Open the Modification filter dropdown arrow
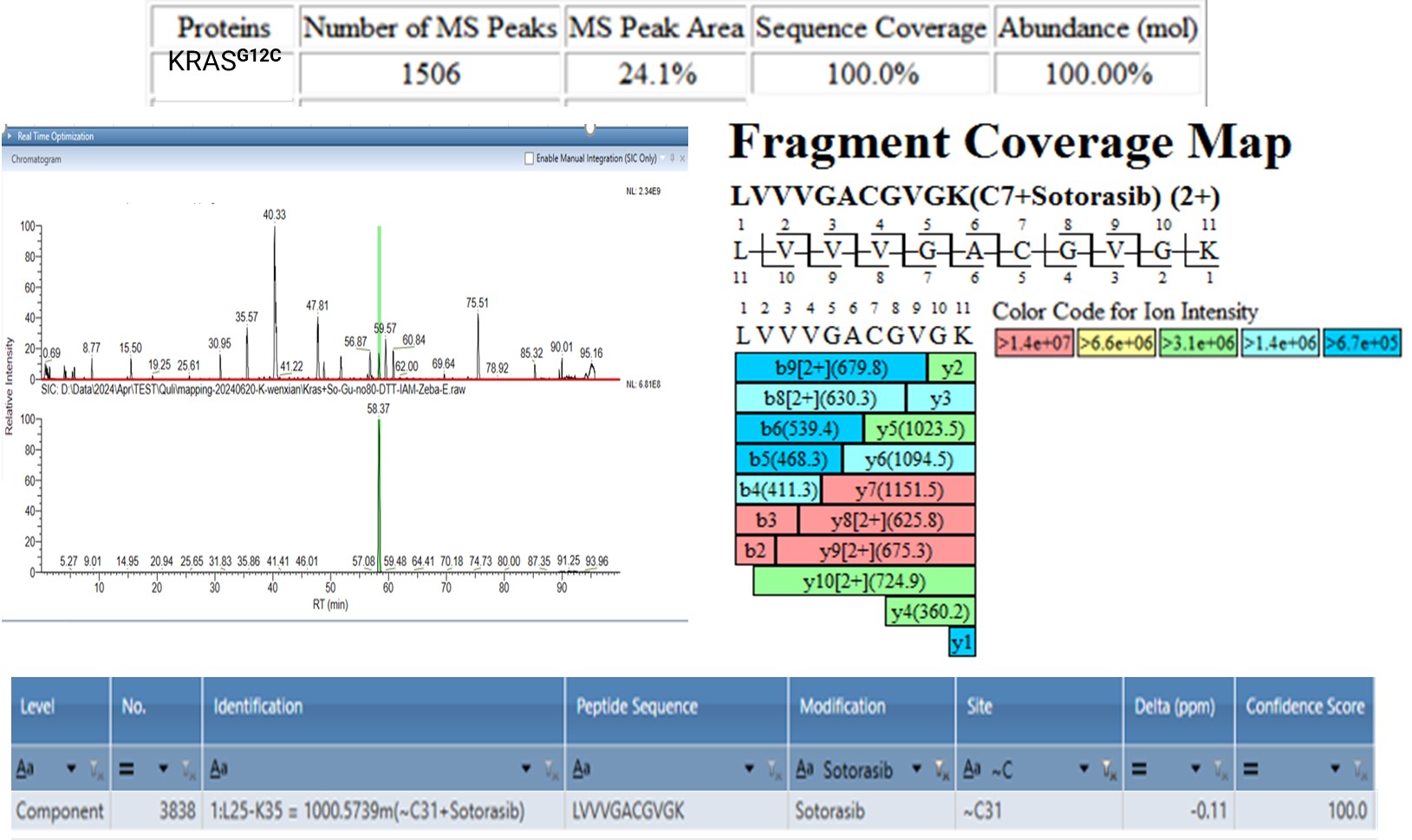The image size is (1412, 840). pyautogui.click(x=916, y=769)
